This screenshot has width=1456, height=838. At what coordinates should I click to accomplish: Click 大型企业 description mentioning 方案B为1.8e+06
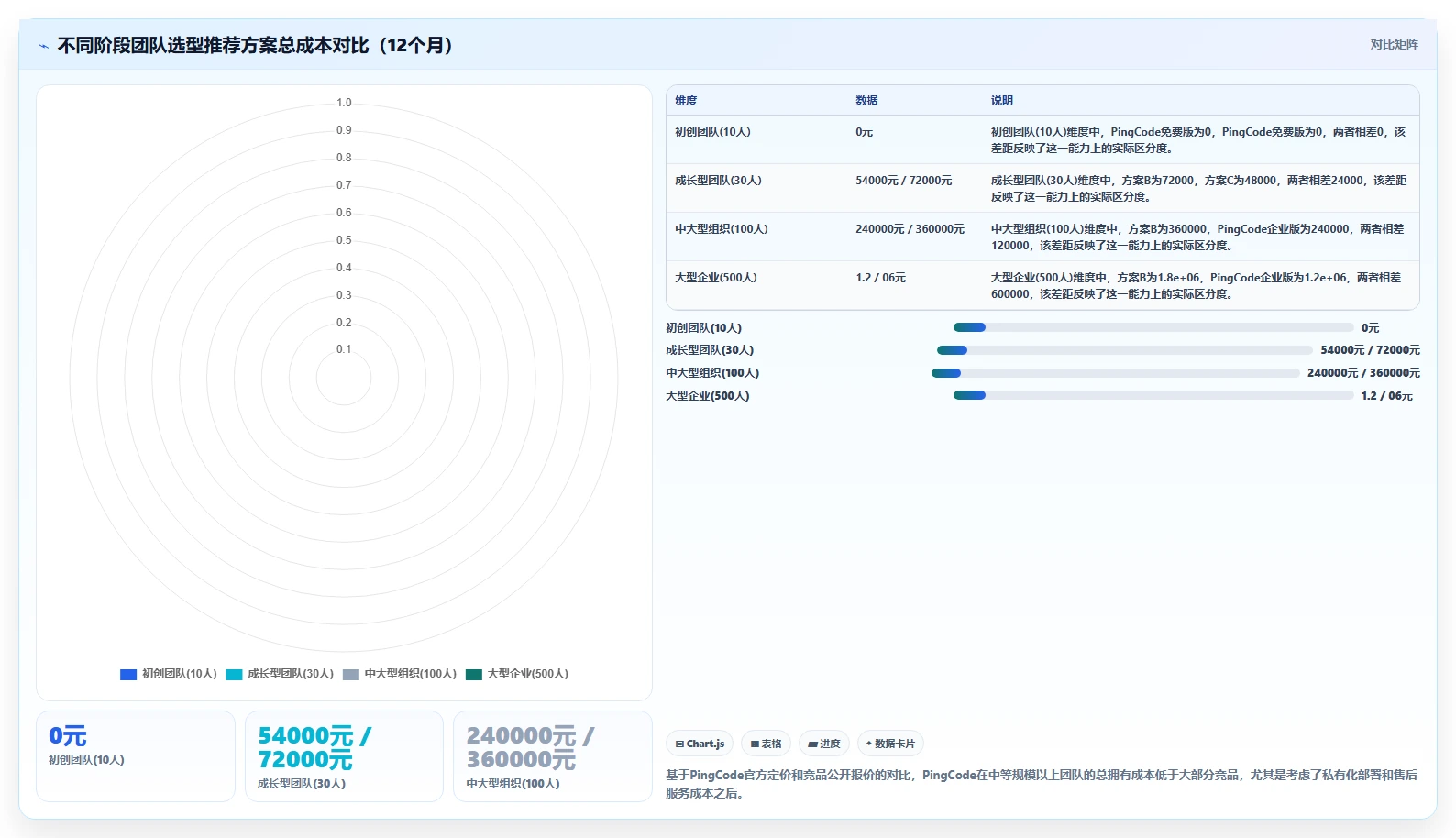(x=1196, y=286)
